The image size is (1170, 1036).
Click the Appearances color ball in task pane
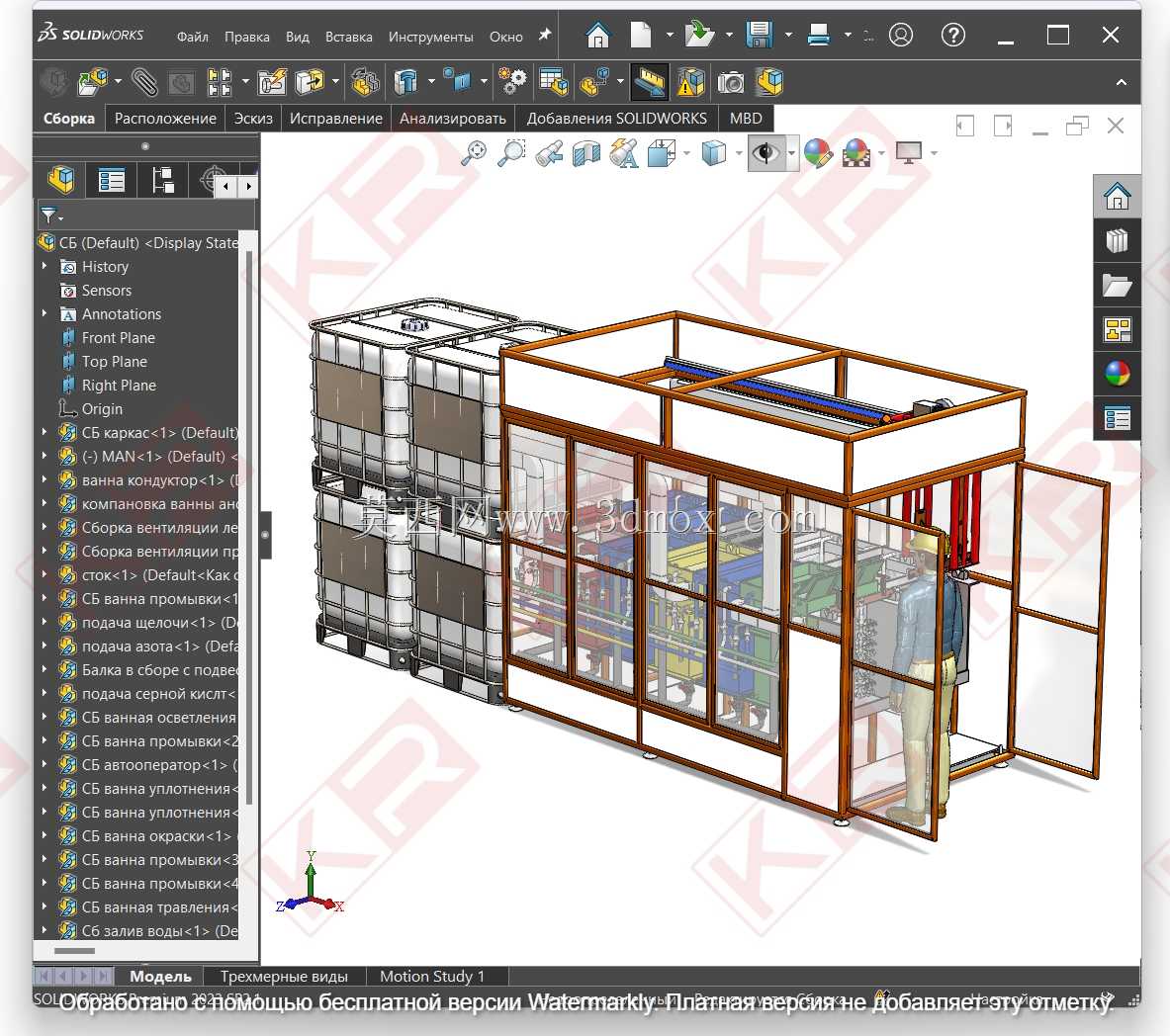coord(1117,374)
